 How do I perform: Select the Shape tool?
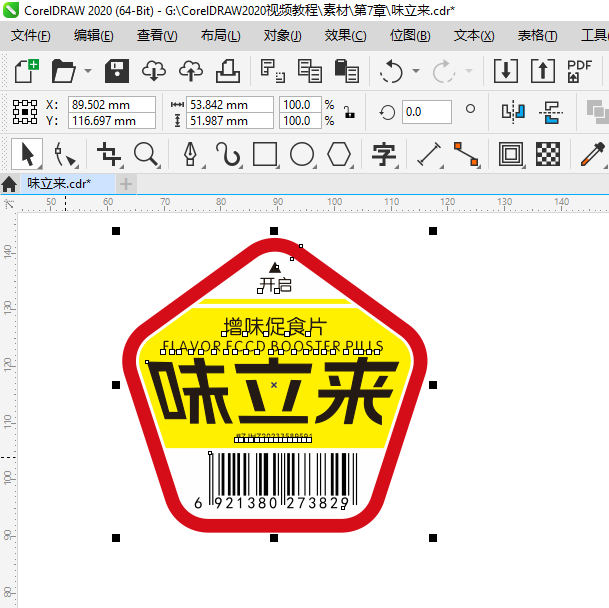click(65, 154)
